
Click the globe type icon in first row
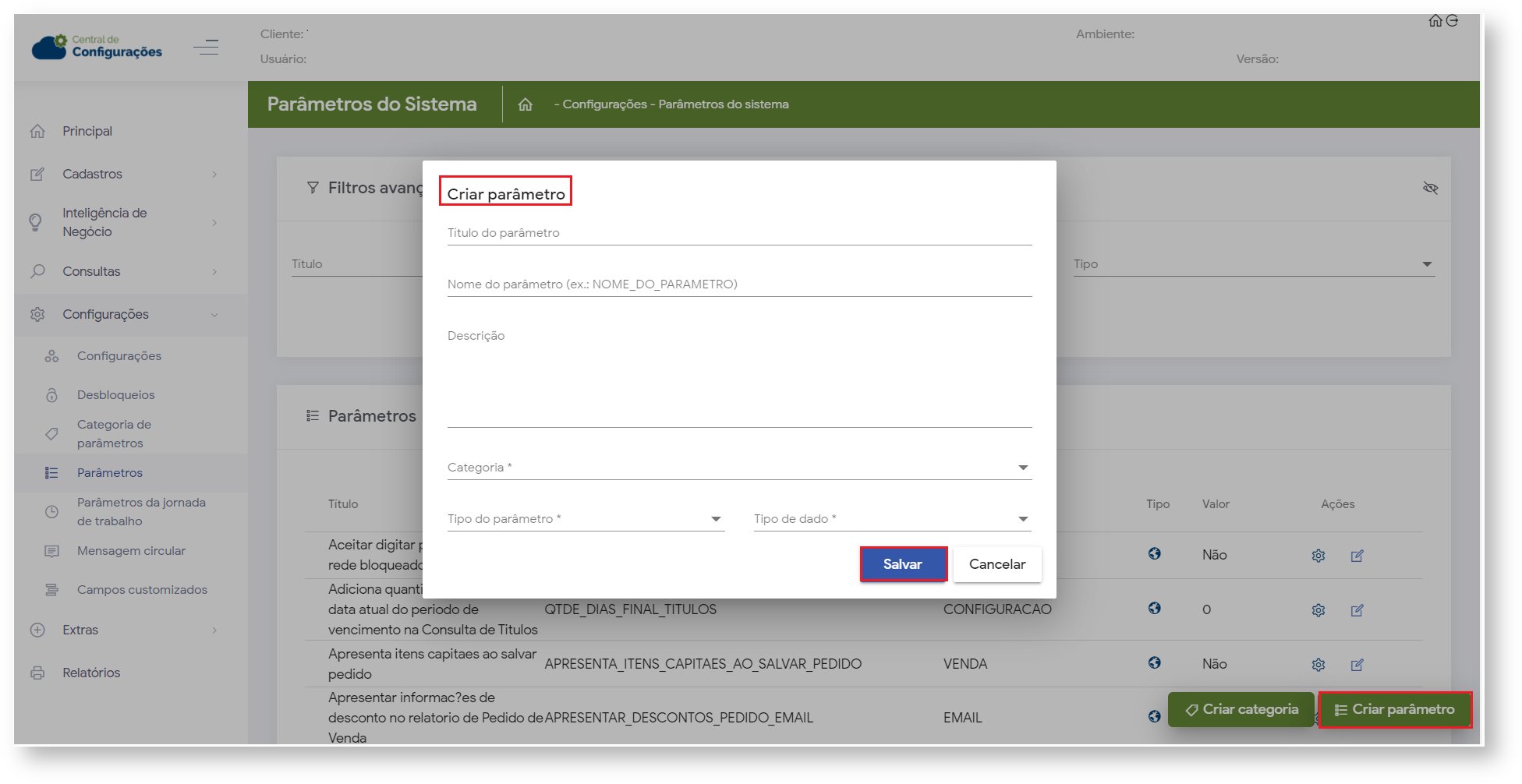tap(1154, 554)
